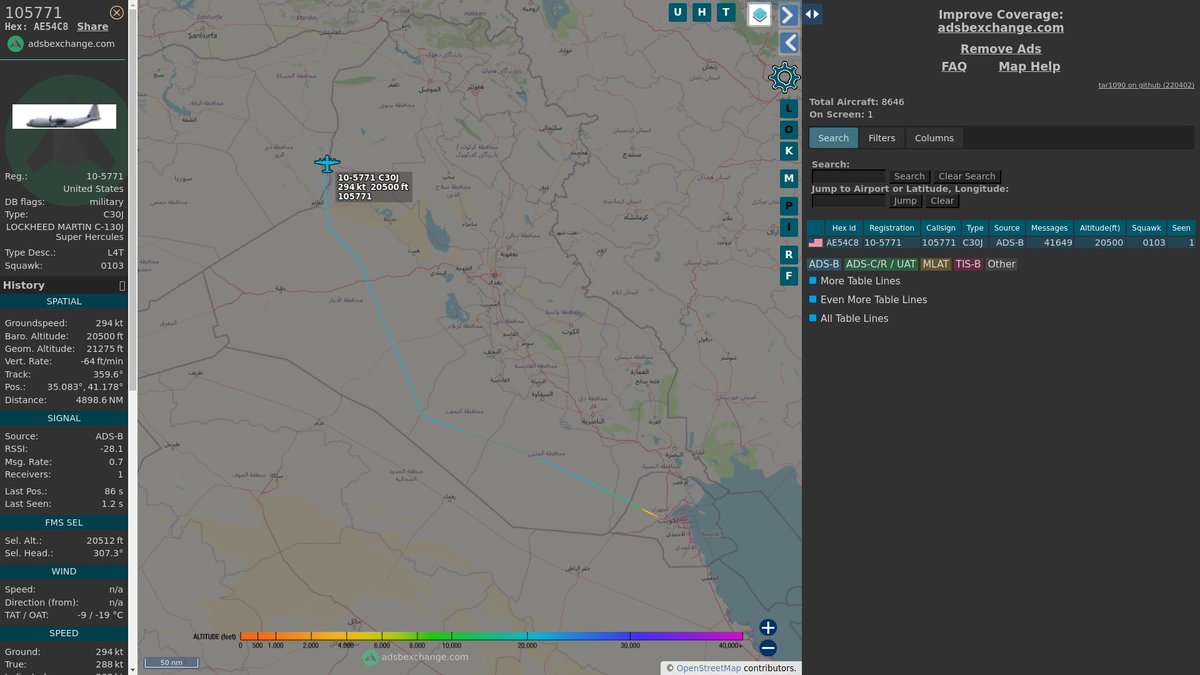Click the small icon right of History heading
1200x675 pixels.
click(x=123, y=286)
